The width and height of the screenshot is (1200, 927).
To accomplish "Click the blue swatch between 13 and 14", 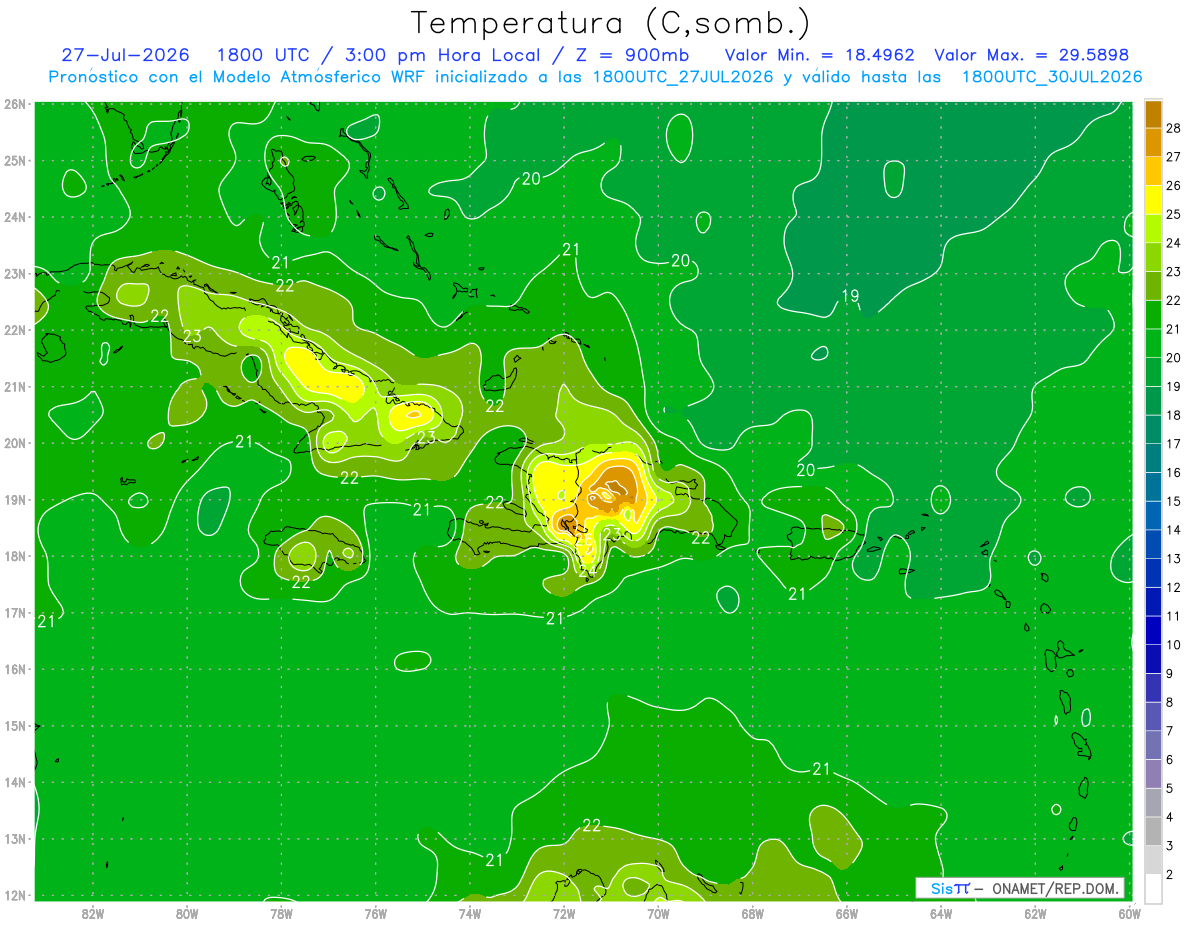I will click(x=1153, y=544).
